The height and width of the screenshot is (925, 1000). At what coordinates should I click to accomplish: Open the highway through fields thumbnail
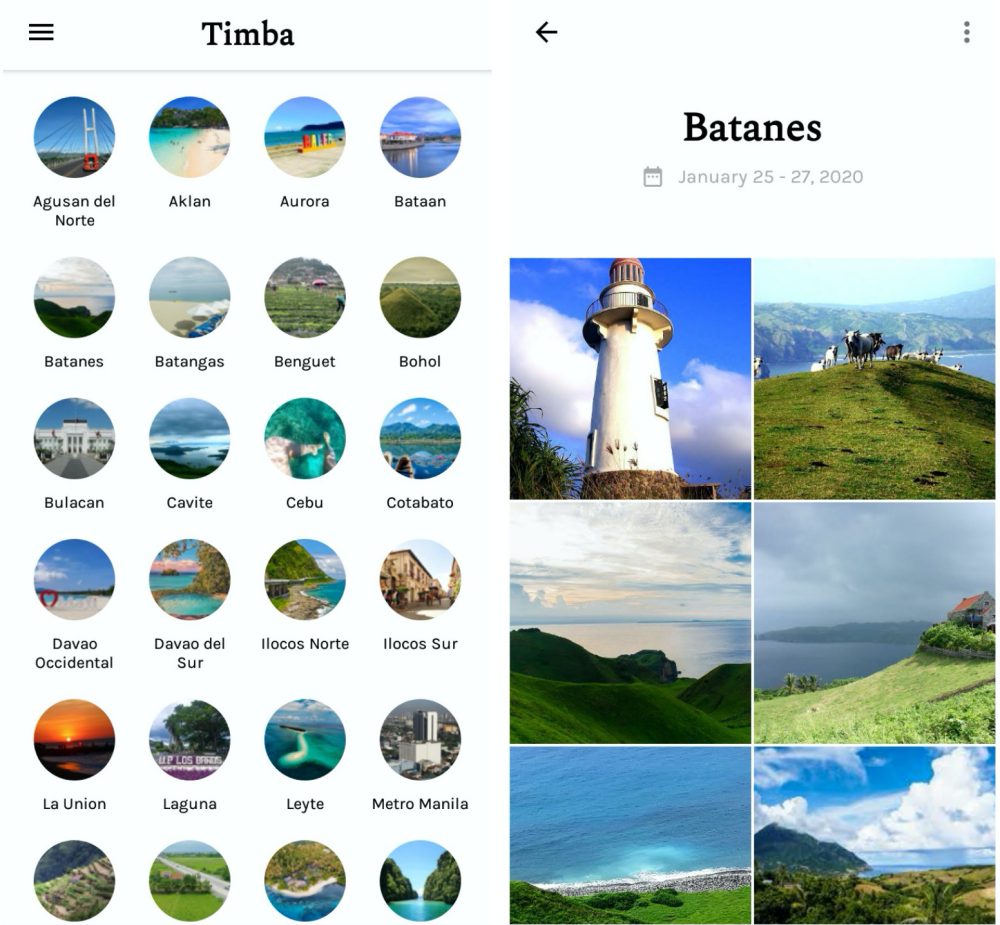point(189,880)
